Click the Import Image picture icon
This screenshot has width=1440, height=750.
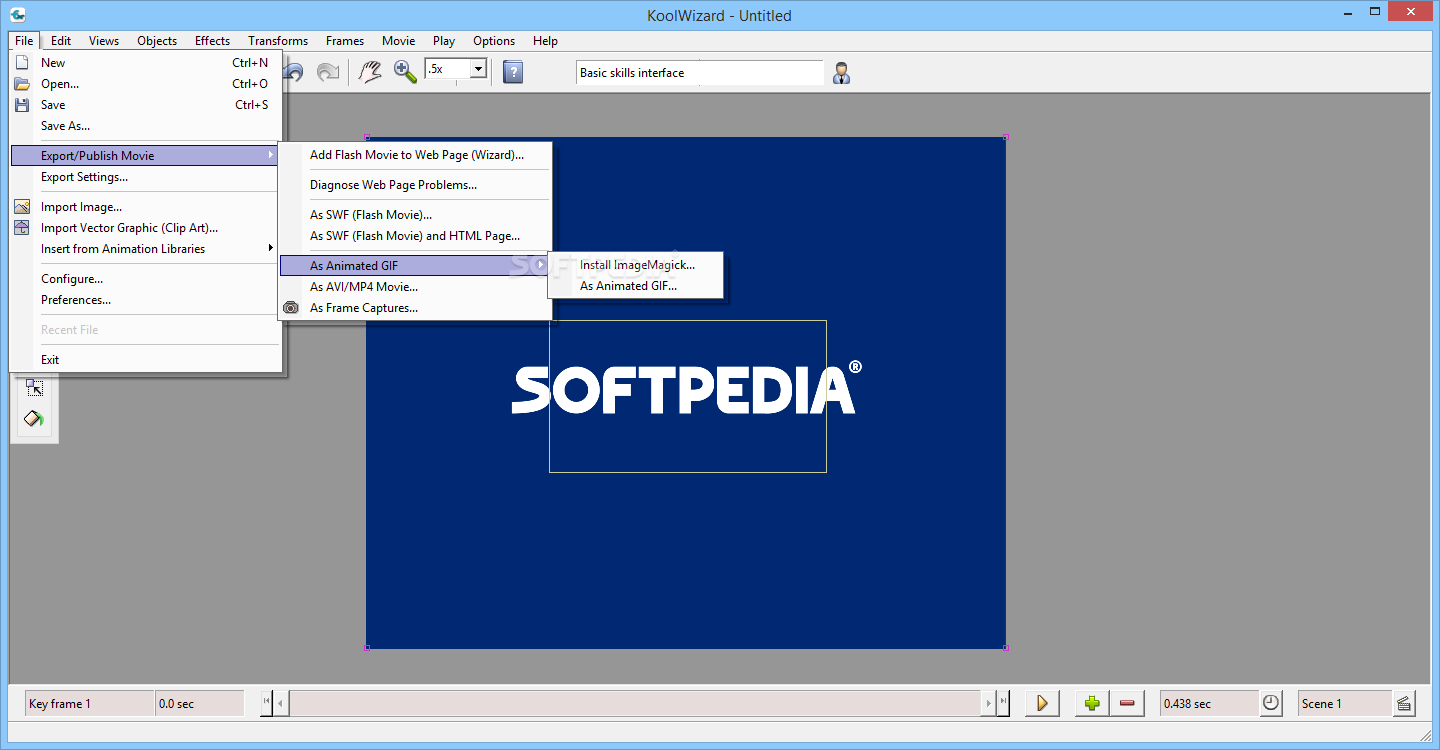click(22, 207)
